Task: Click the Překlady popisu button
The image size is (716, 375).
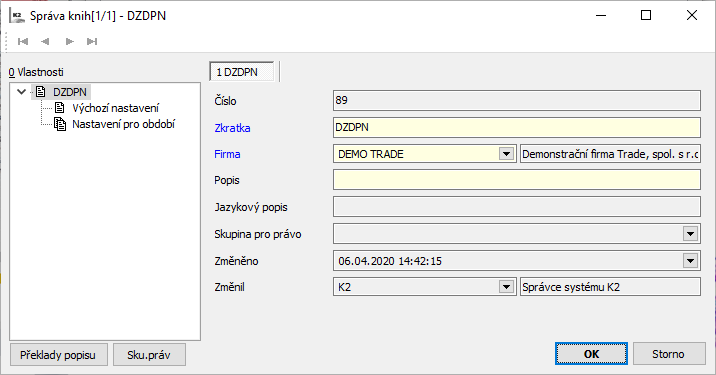Action: 58,354
